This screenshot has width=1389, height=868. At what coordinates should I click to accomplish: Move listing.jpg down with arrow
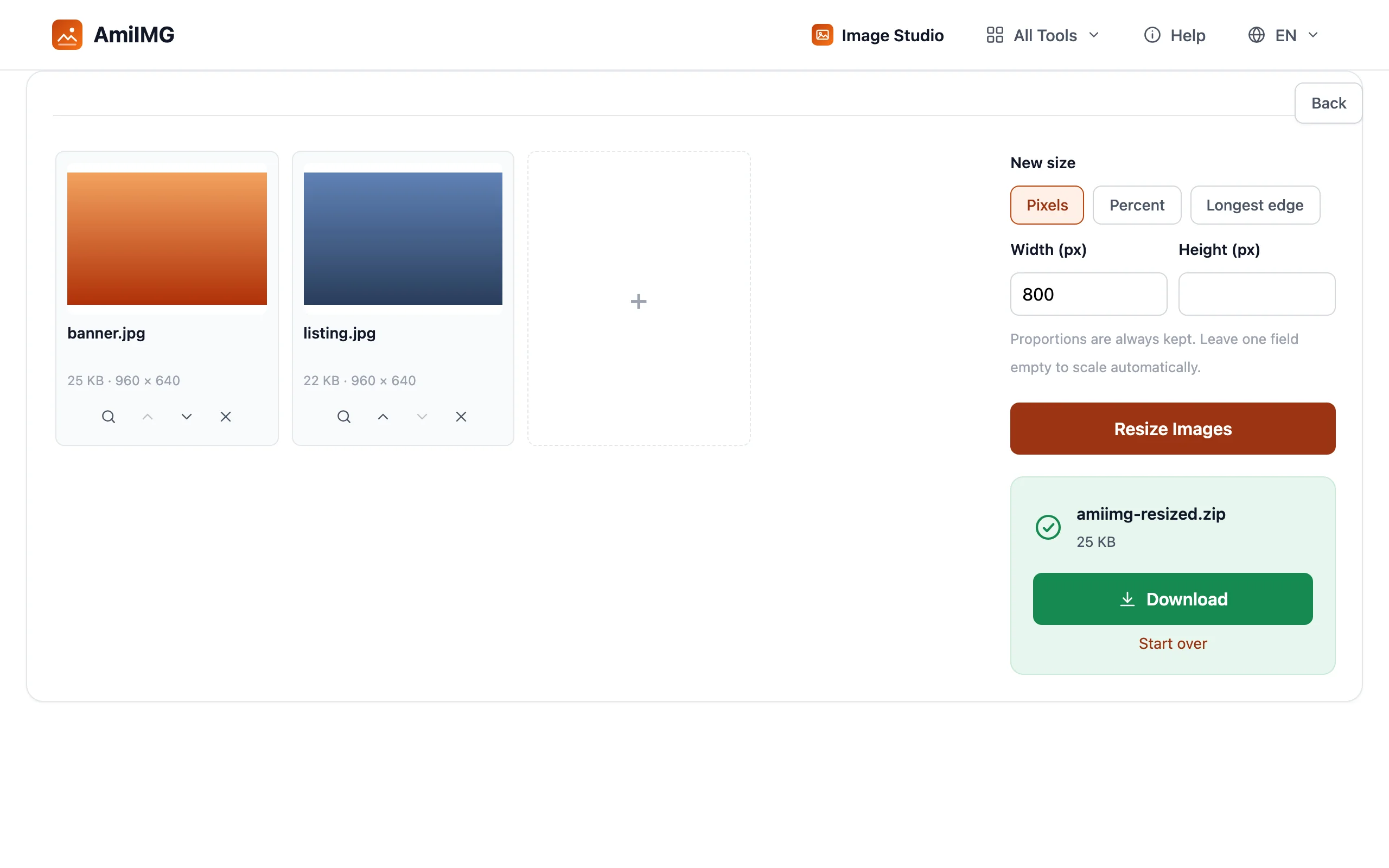pos(422,417)
